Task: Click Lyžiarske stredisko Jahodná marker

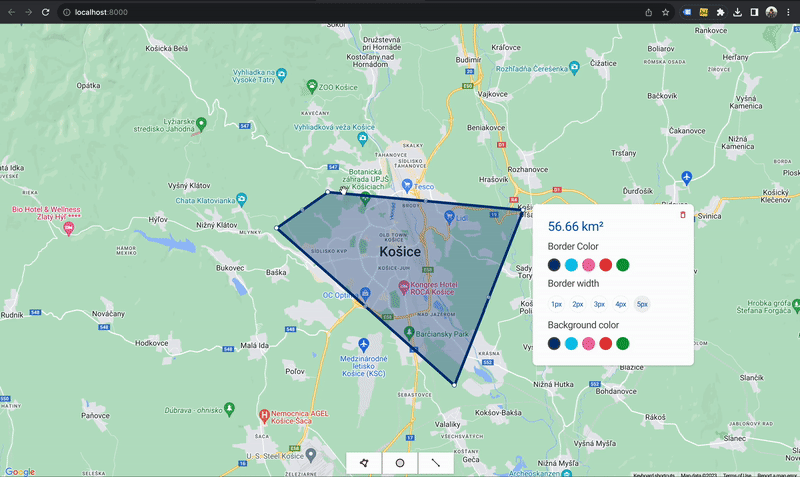Action: (202, 123)
